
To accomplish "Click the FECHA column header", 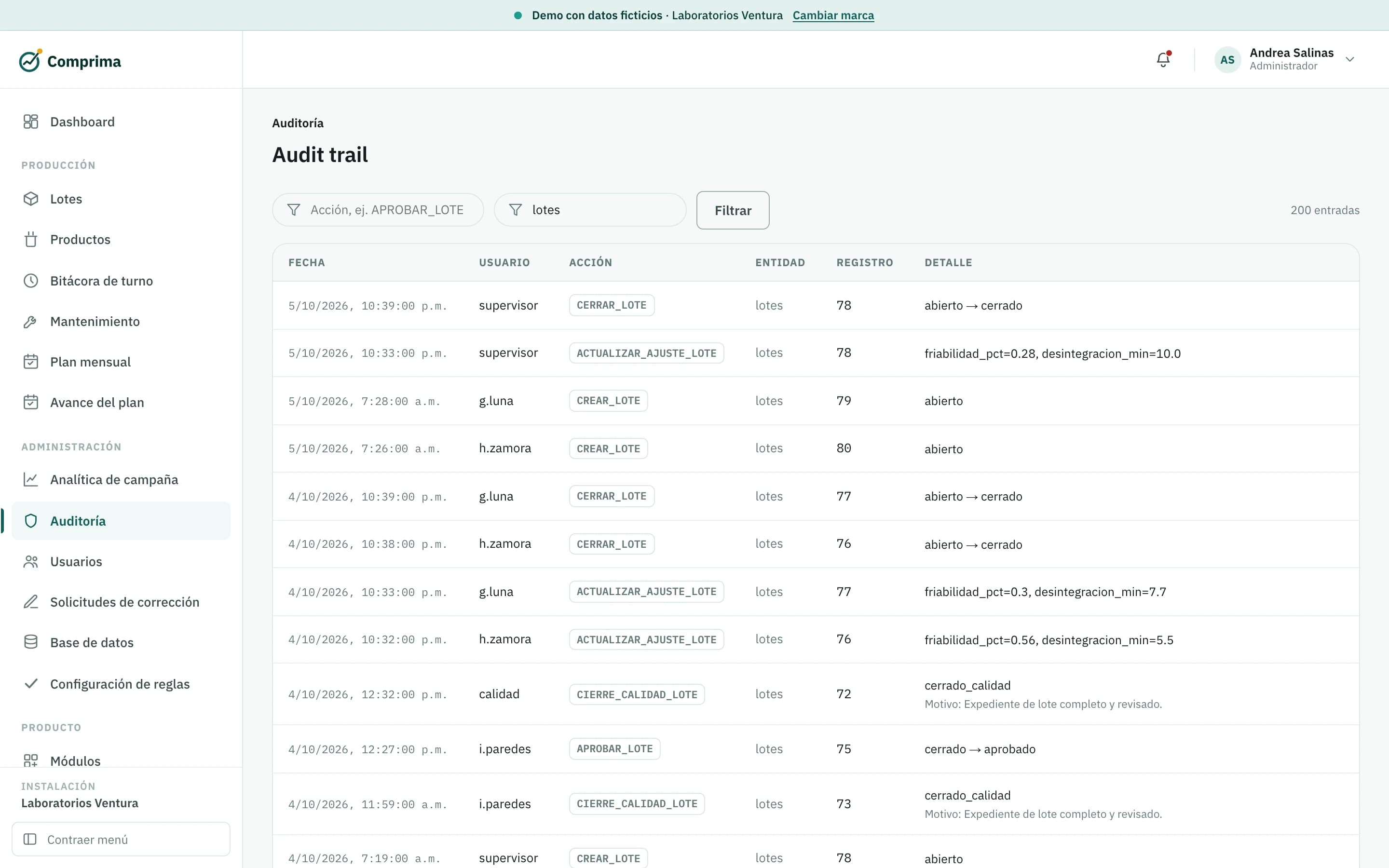I will tap(307, 262).
